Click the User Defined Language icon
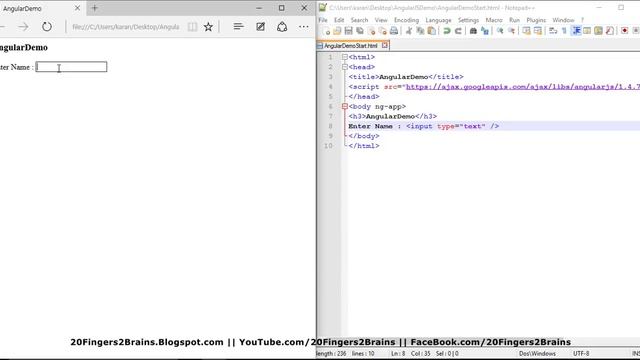Image resolution: width=640 pixels, height=360 pixels. click(587, 31)
